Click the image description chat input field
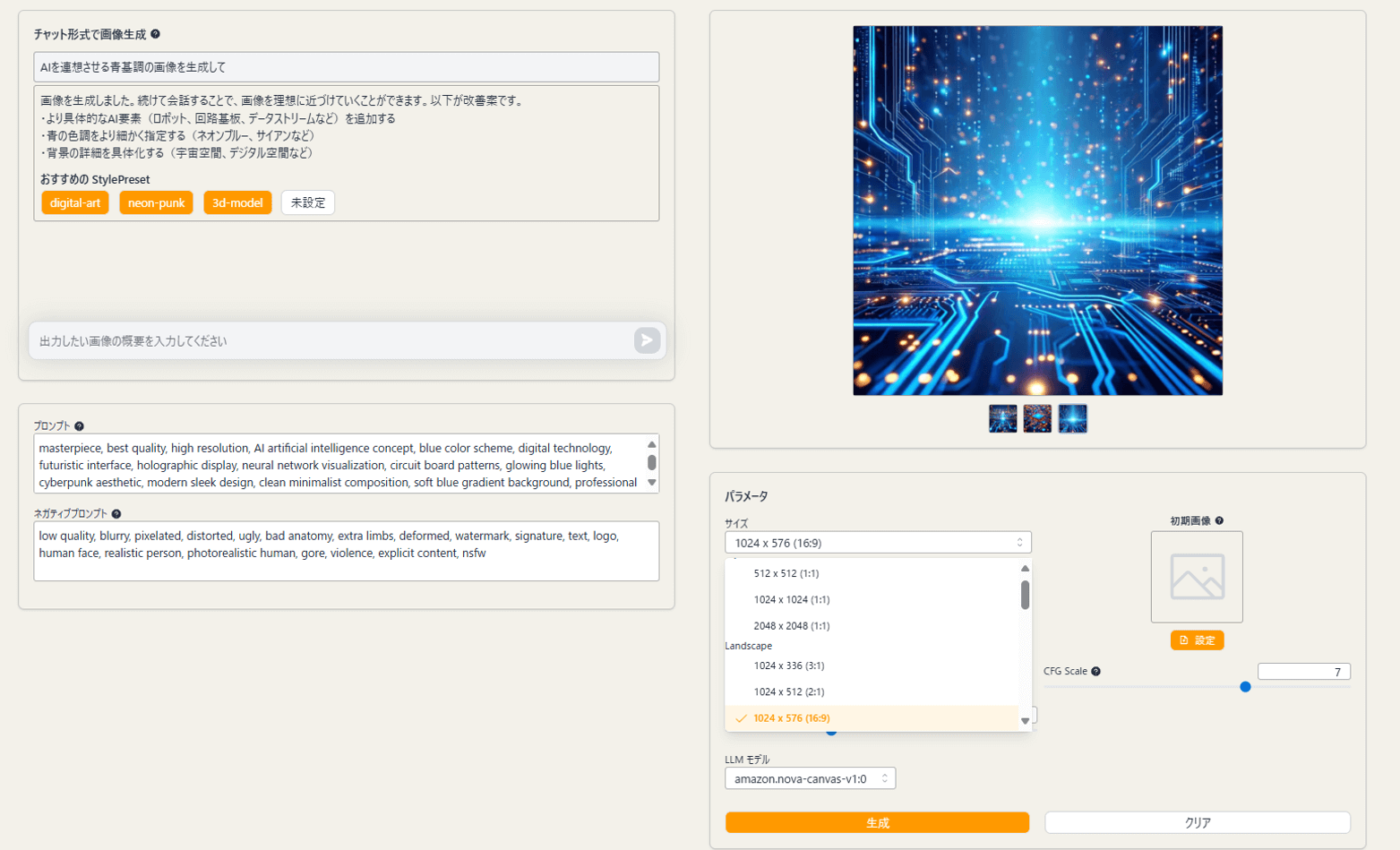 [331, 341]
